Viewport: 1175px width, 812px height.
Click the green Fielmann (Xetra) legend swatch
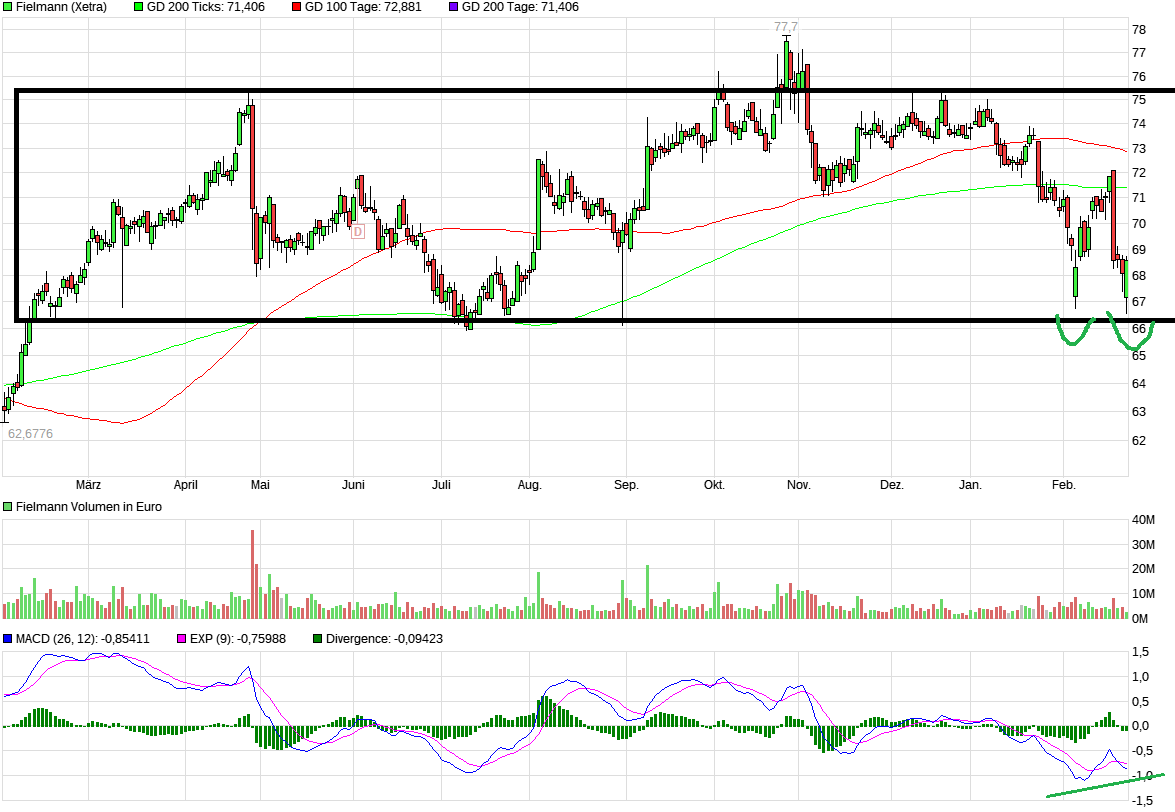[9, 7]
